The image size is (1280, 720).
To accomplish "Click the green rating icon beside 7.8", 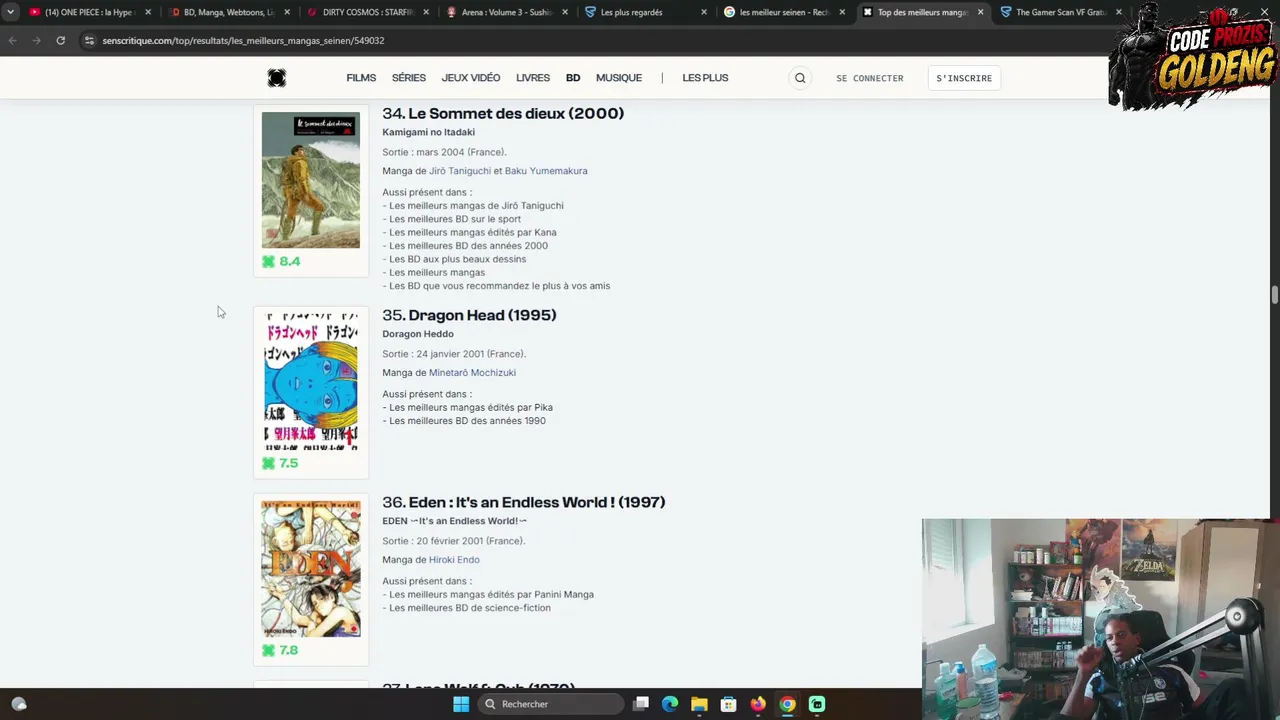I will click(x=268, y=650).
